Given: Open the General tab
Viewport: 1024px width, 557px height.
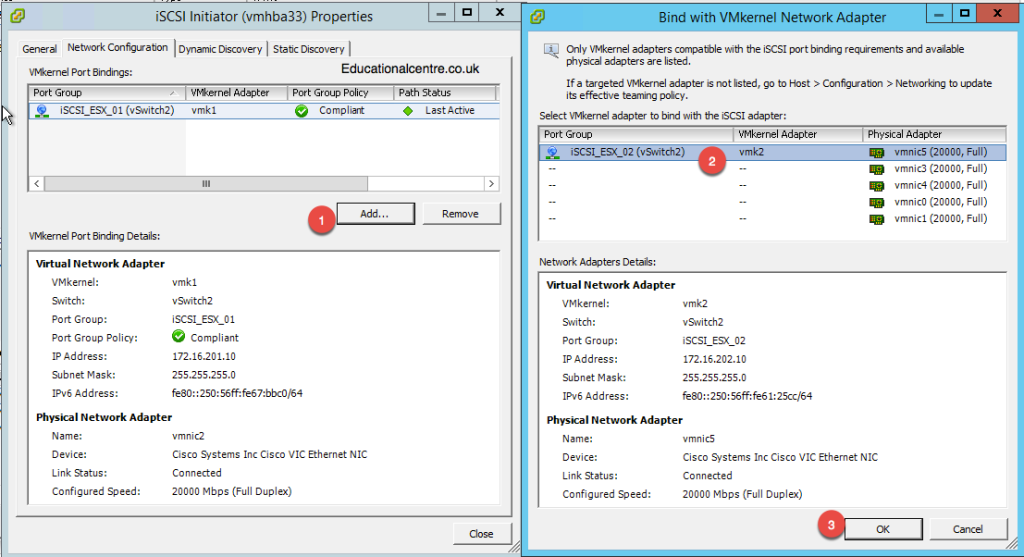Looking at the screenshot, I should 39,49.
